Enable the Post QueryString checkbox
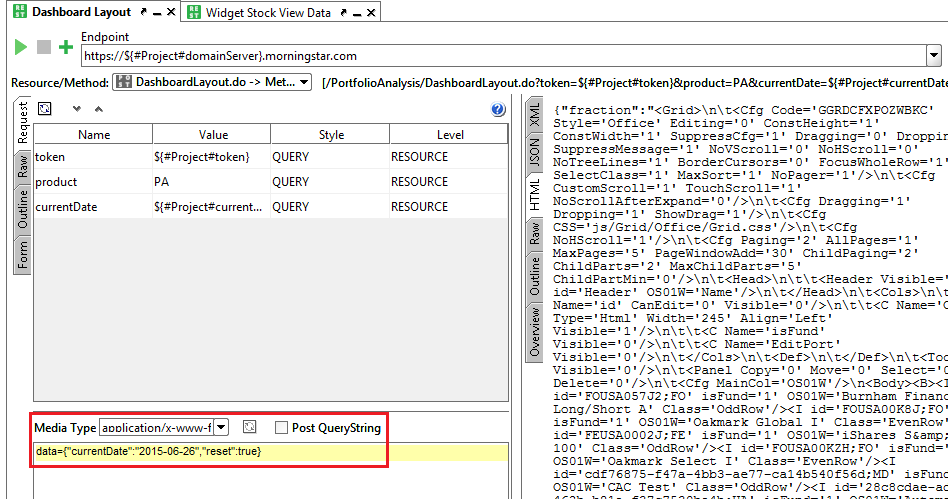The image size is (948, 499). point(281,428)
